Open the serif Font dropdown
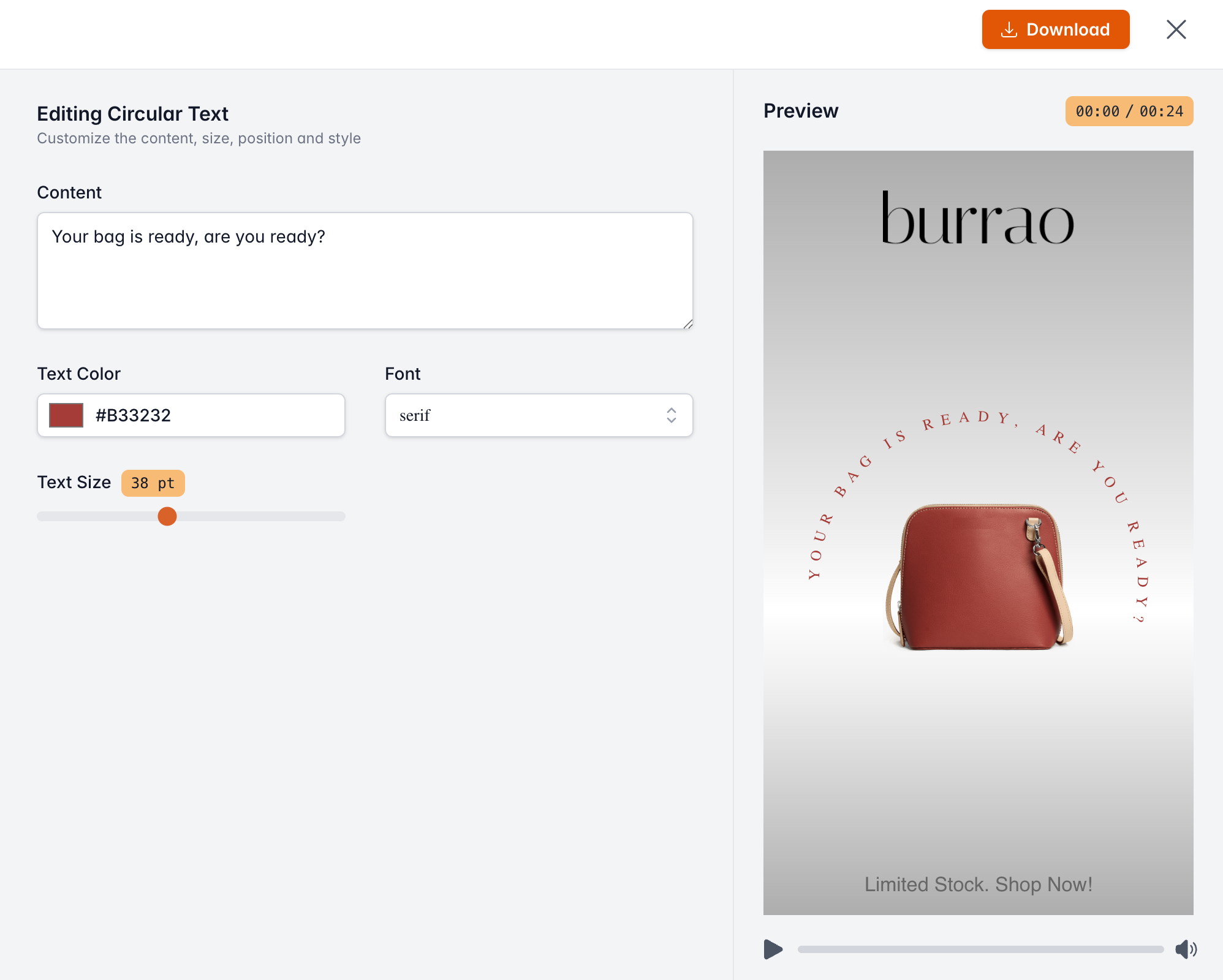The width and height of the screenshot is (1223, 980). (x=539, y=415)
